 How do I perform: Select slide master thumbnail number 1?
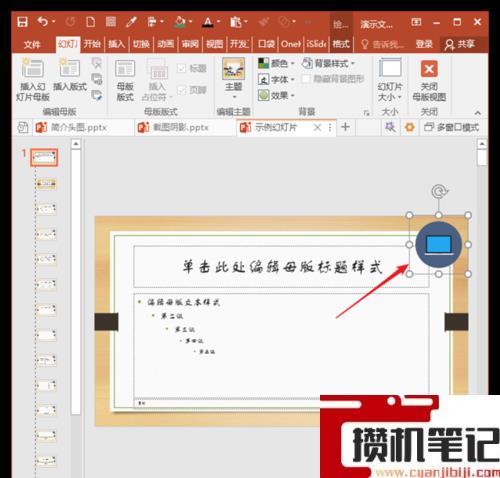tap(44, 157)
